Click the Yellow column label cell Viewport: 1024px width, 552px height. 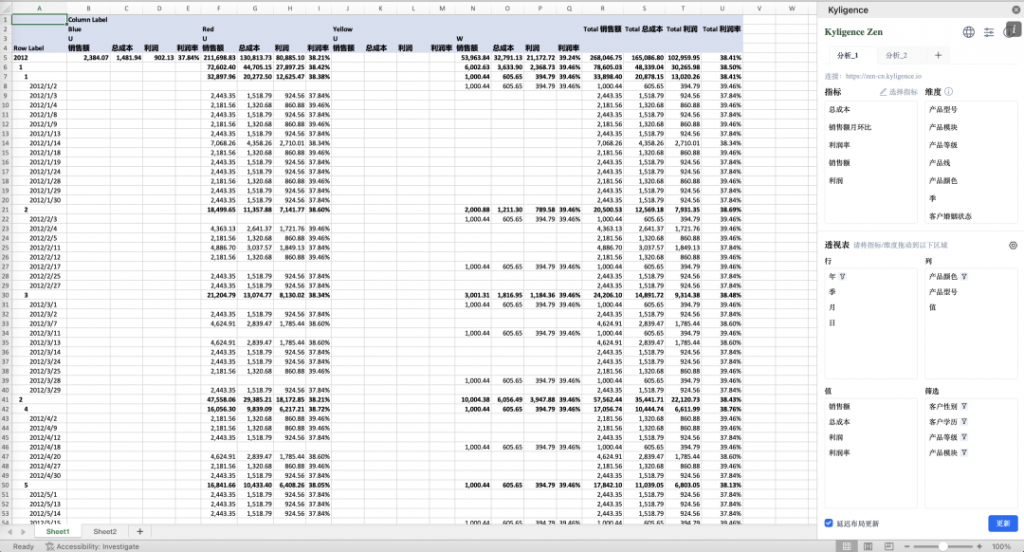pyautogui.click(x=347, y=29)
